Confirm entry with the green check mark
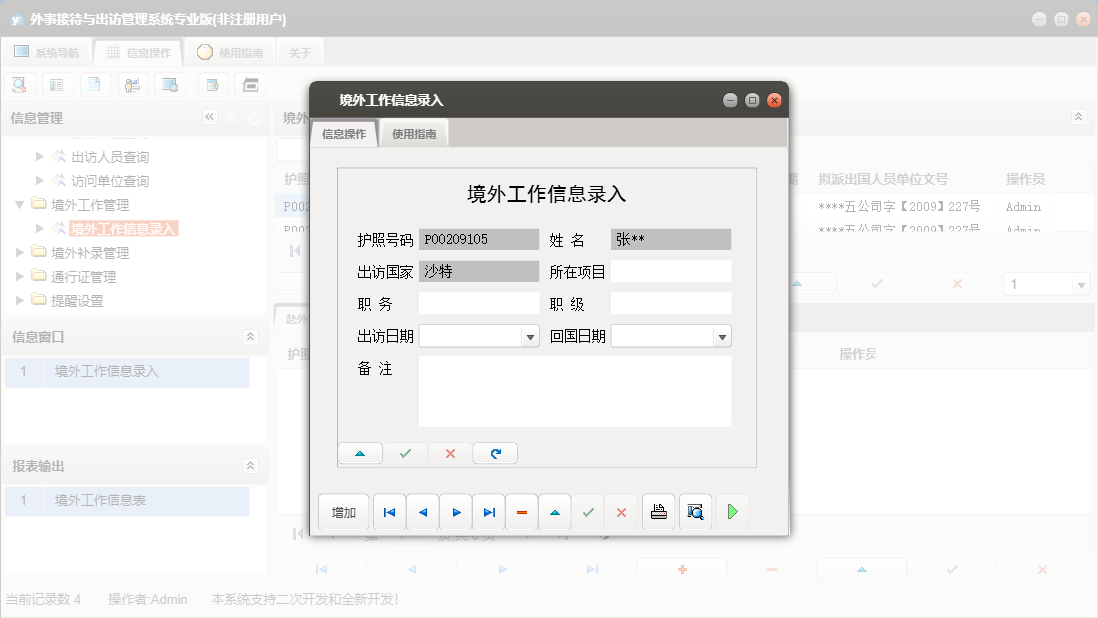1098x618 pixels. (588, 511)
